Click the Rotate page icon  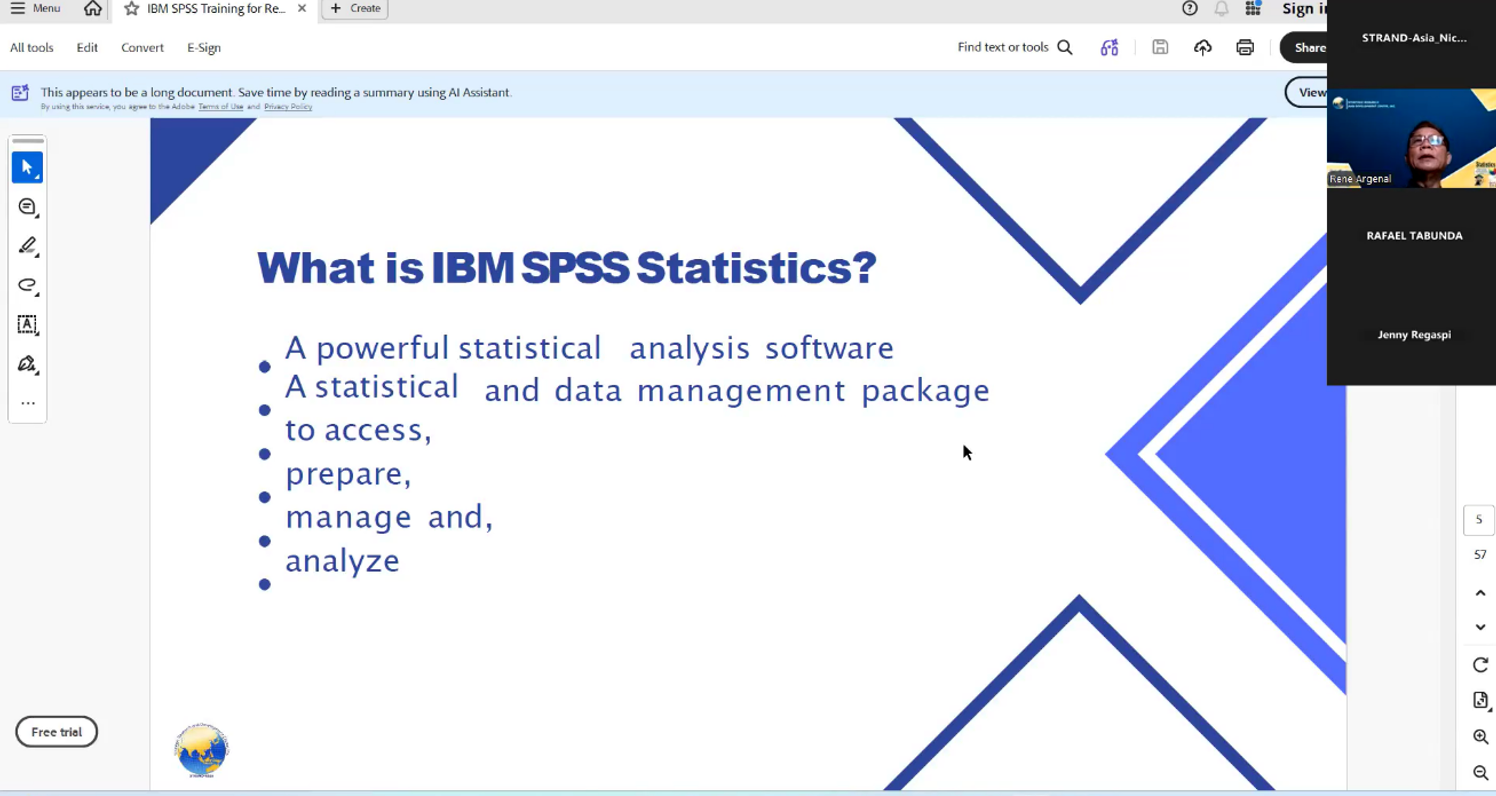1481,665
